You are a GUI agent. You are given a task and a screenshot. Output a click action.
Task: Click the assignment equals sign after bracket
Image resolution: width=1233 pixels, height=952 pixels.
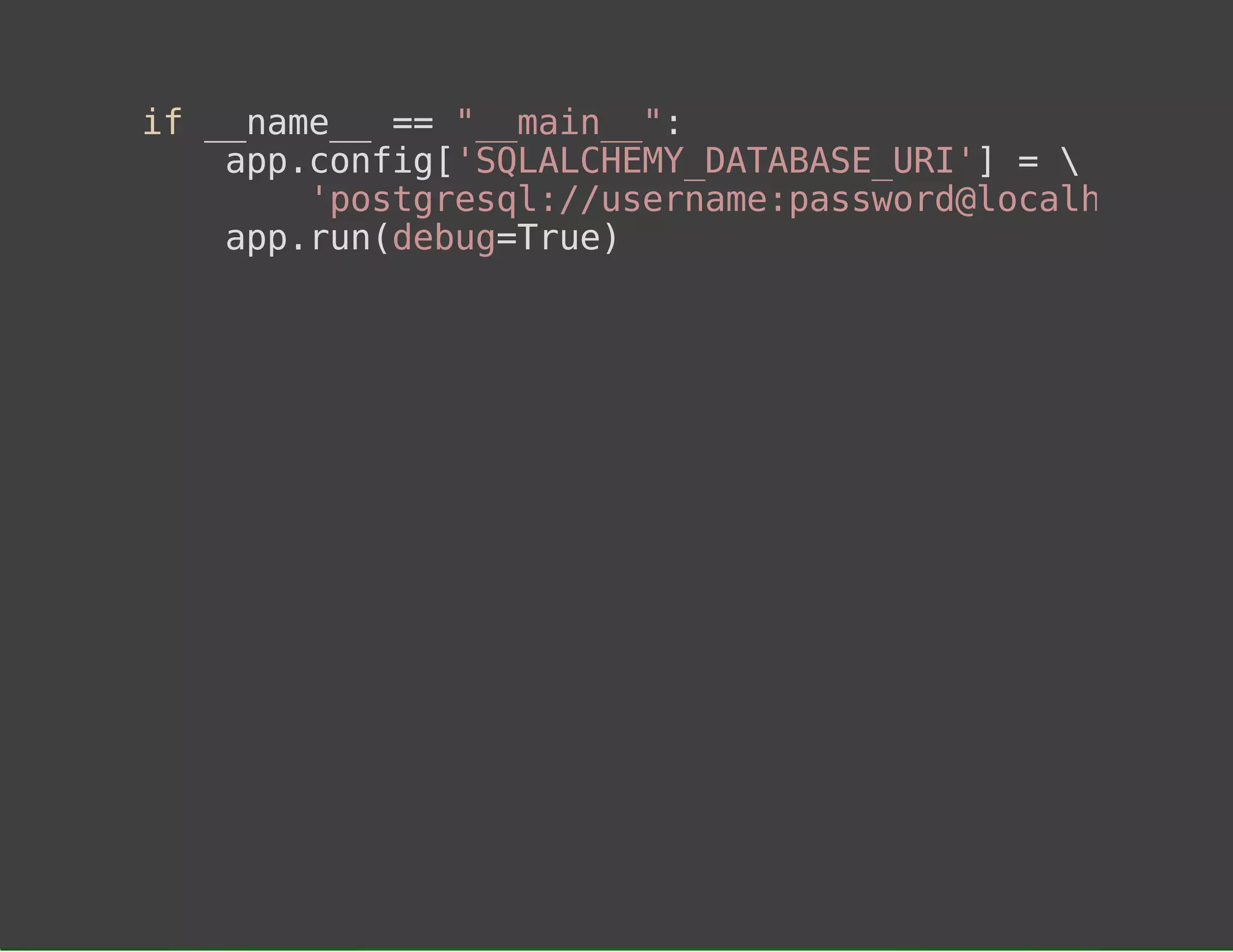[x=1028, y=162]
